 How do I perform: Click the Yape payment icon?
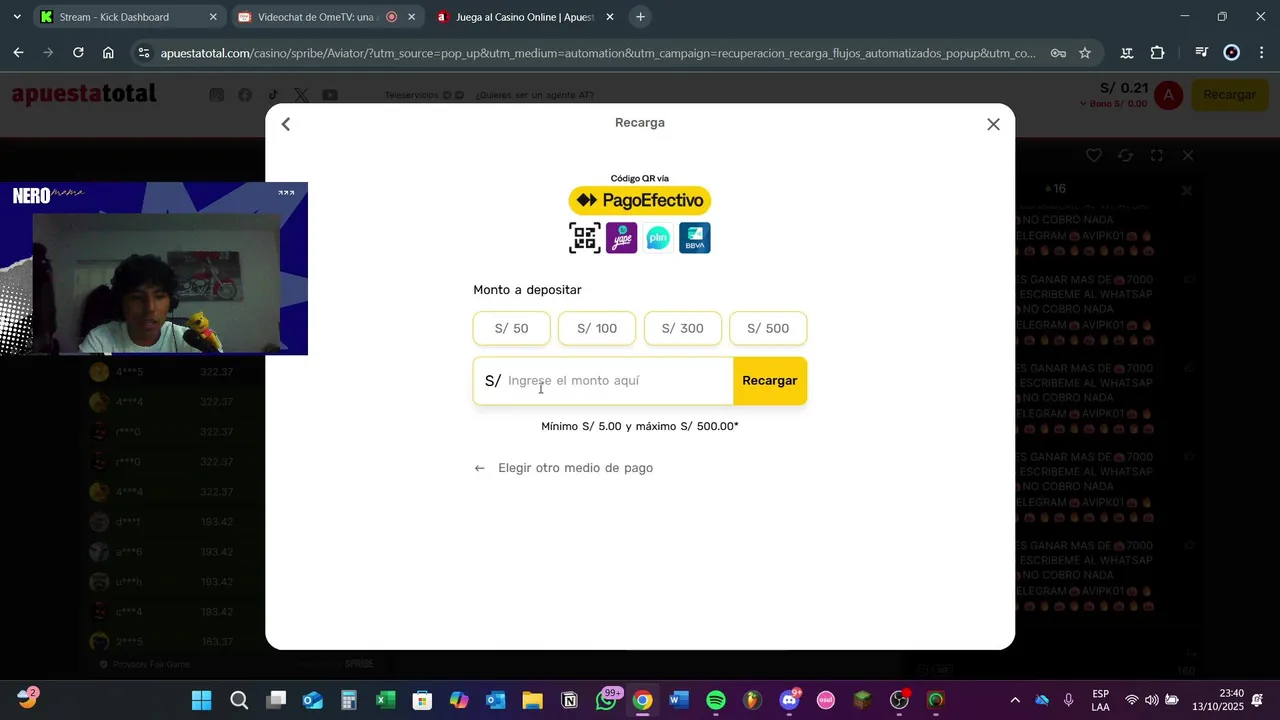pos(621,238)
